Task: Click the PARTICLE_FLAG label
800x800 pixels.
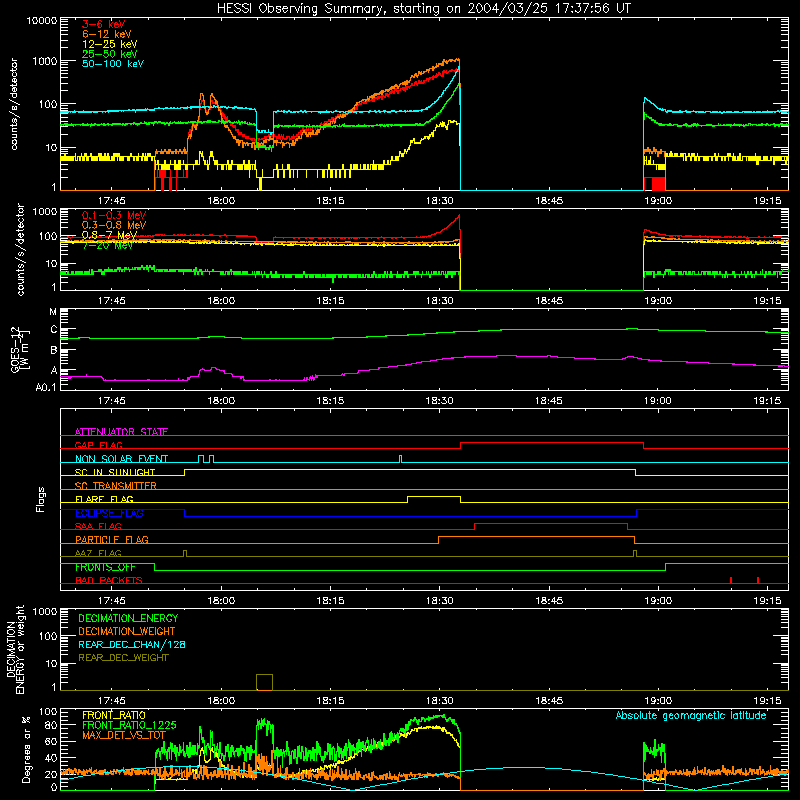Action: click(112, 539)
